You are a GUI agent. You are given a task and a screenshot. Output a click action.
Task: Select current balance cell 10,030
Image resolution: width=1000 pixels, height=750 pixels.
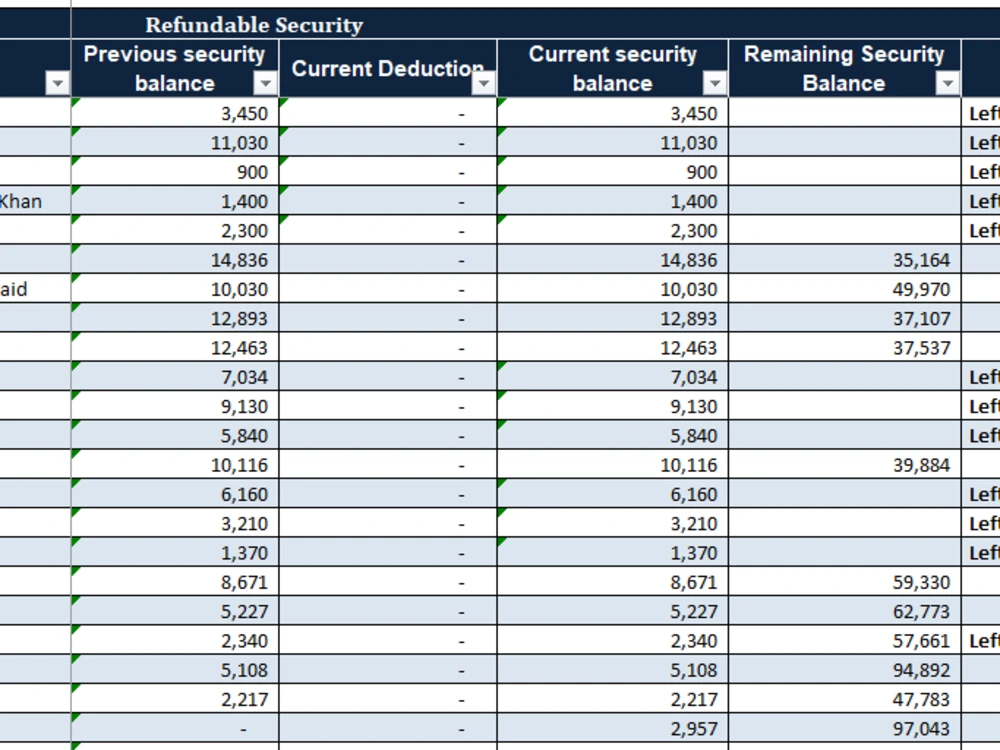tap(612, 289)
